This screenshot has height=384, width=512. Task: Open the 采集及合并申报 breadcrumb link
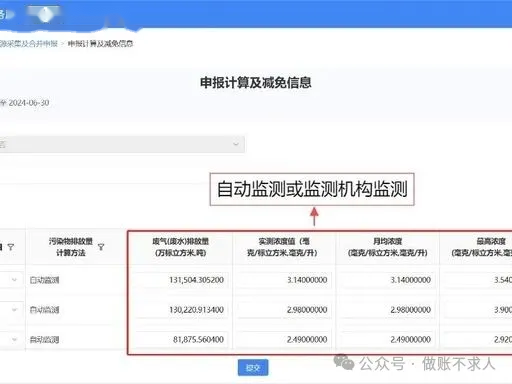(29, 44)
